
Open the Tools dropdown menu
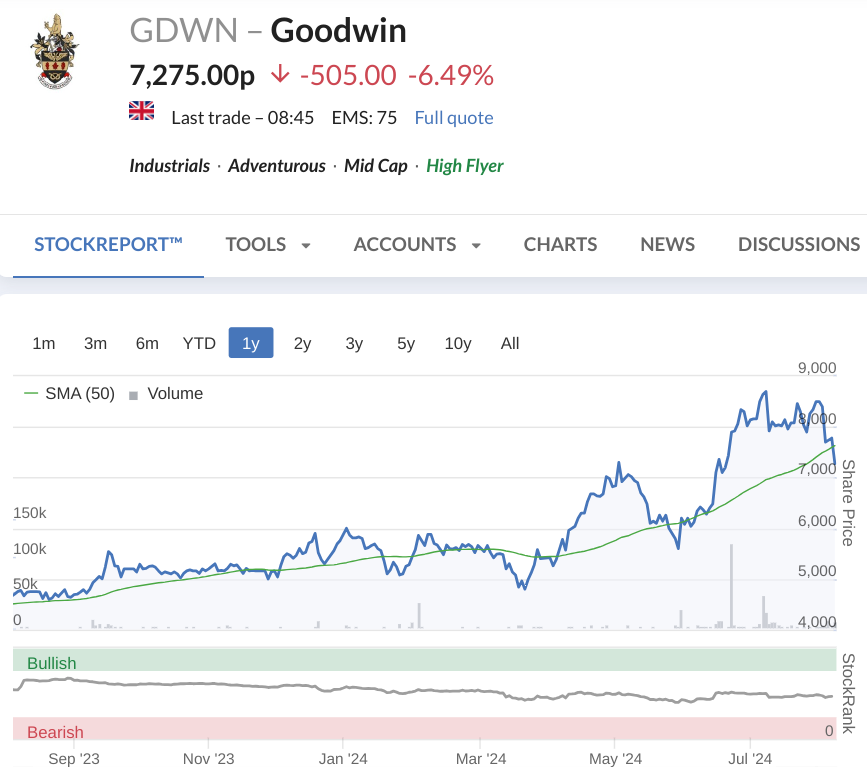coord(268,244)
